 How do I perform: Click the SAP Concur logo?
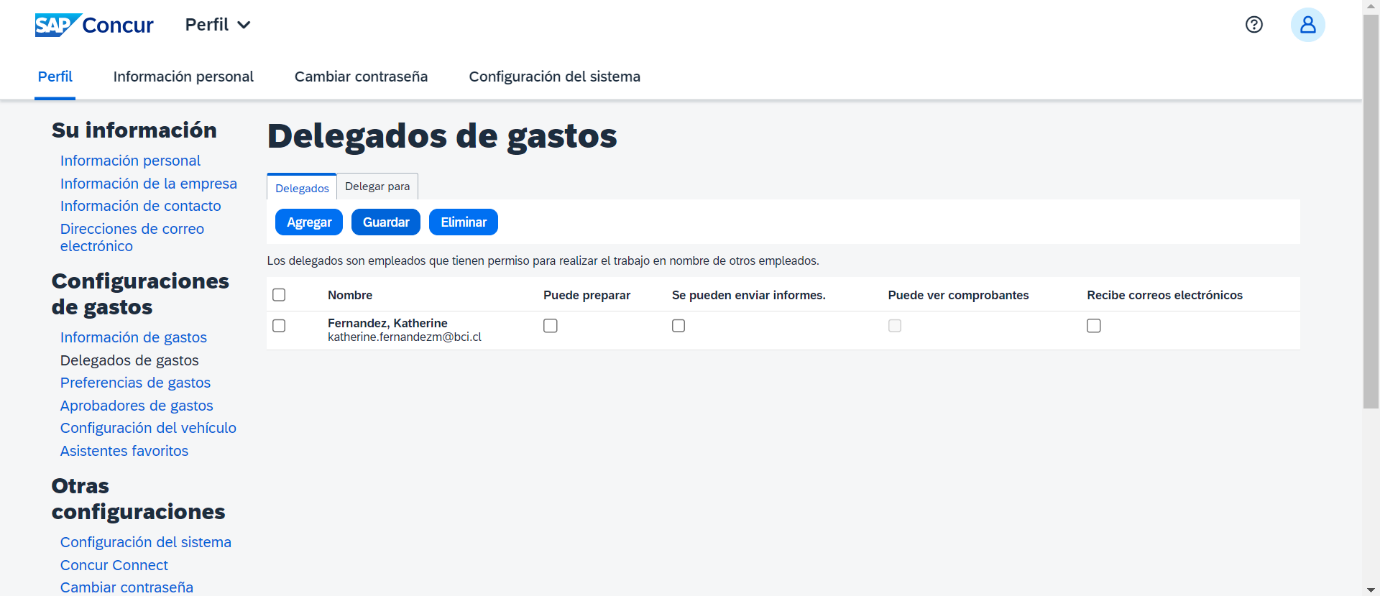(94, 25)
